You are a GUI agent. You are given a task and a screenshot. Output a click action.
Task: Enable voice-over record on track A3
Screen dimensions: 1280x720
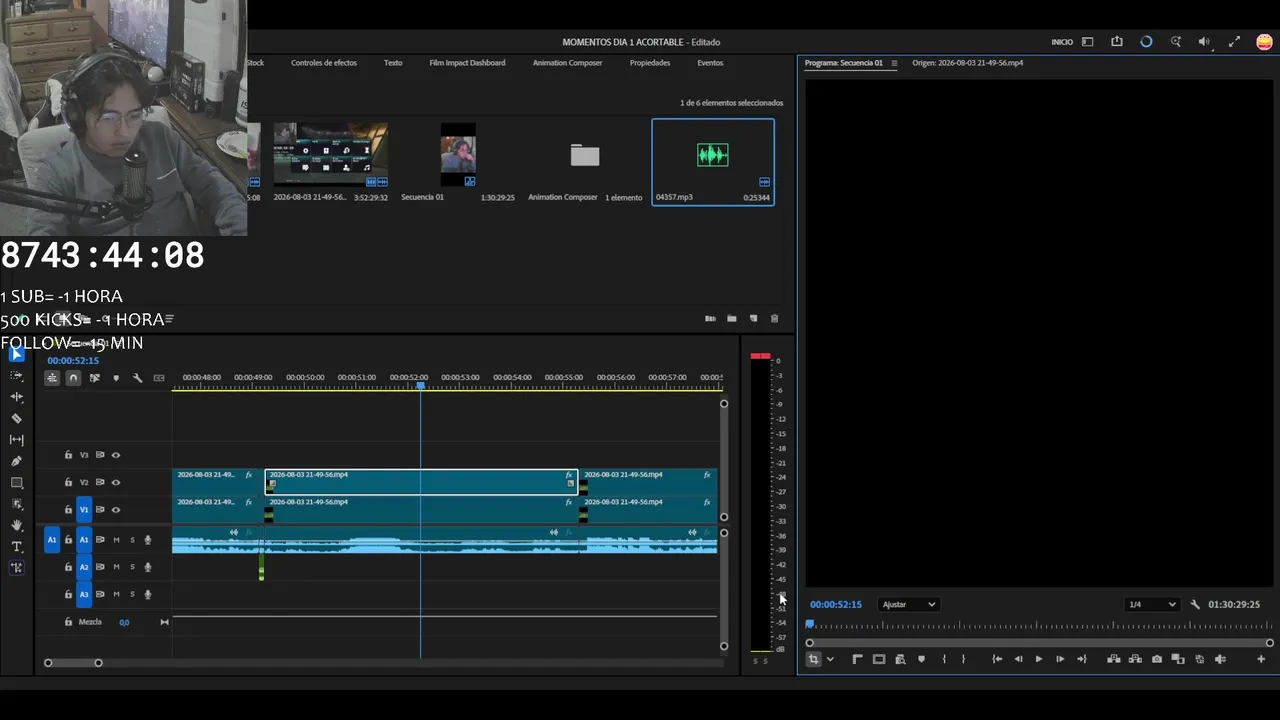pos(148,594)
